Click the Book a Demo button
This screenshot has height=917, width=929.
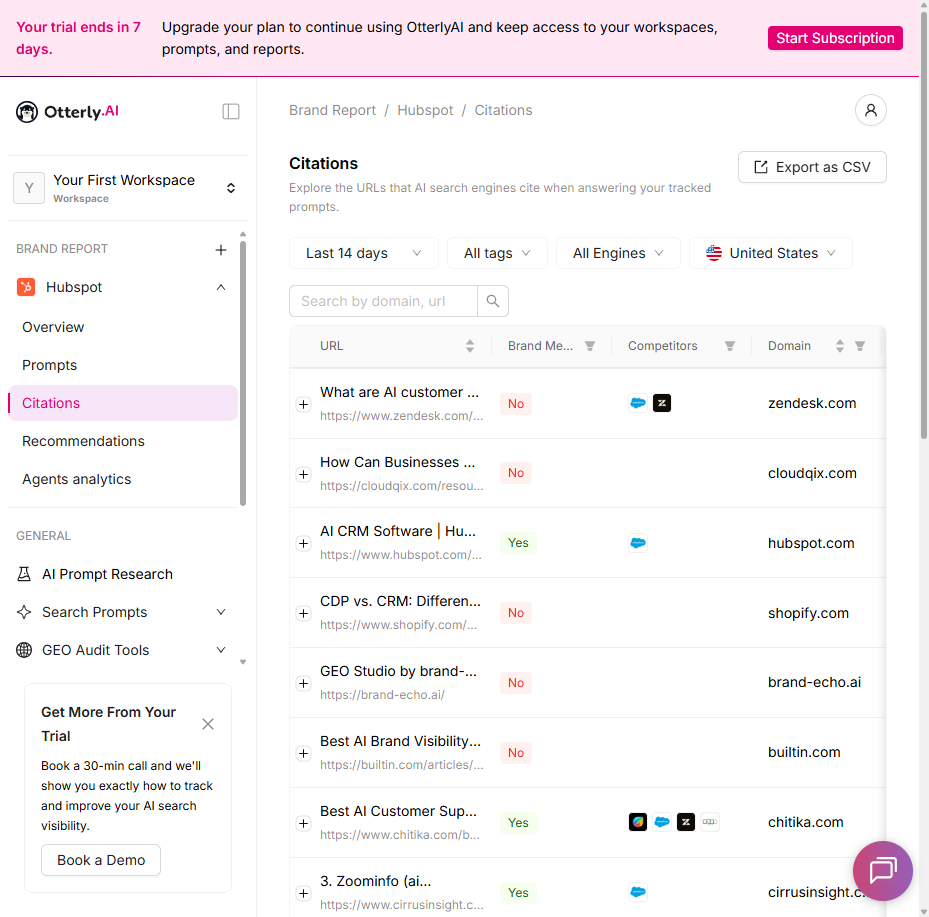[101, 860]
